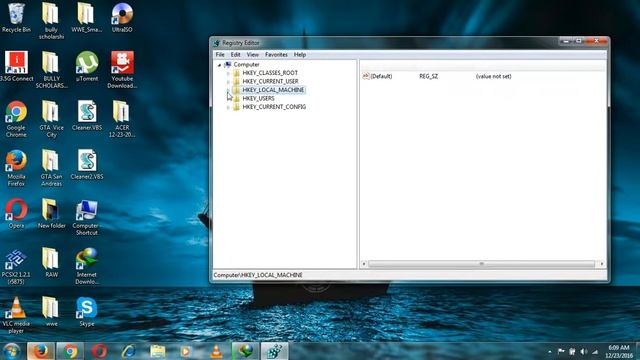Launch UltraISO from the desktop
640x360 pixels.
tap(122, 18)
